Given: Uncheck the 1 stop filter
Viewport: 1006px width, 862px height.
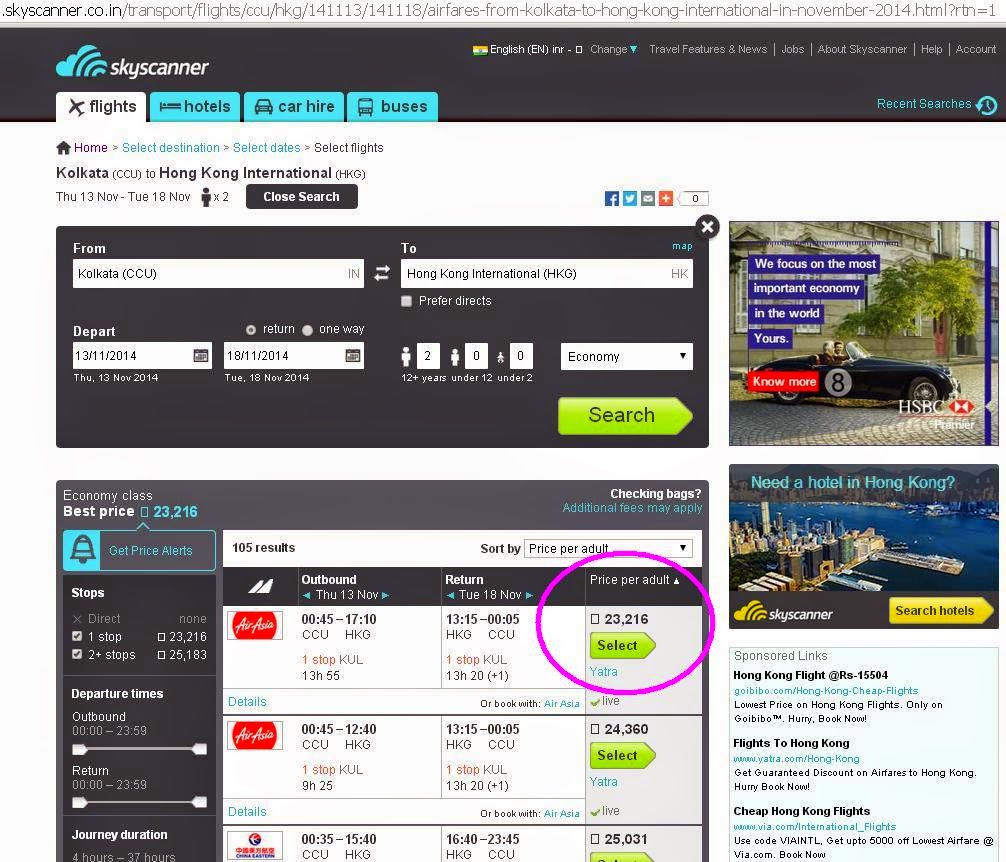Looking at the screenshot, I should tap(77, 636).
